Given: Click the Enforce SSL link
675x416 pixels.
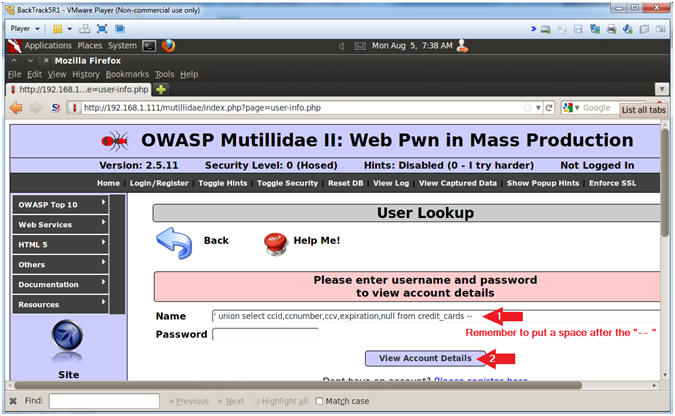Looking at the screenshot, I should 613,183.
